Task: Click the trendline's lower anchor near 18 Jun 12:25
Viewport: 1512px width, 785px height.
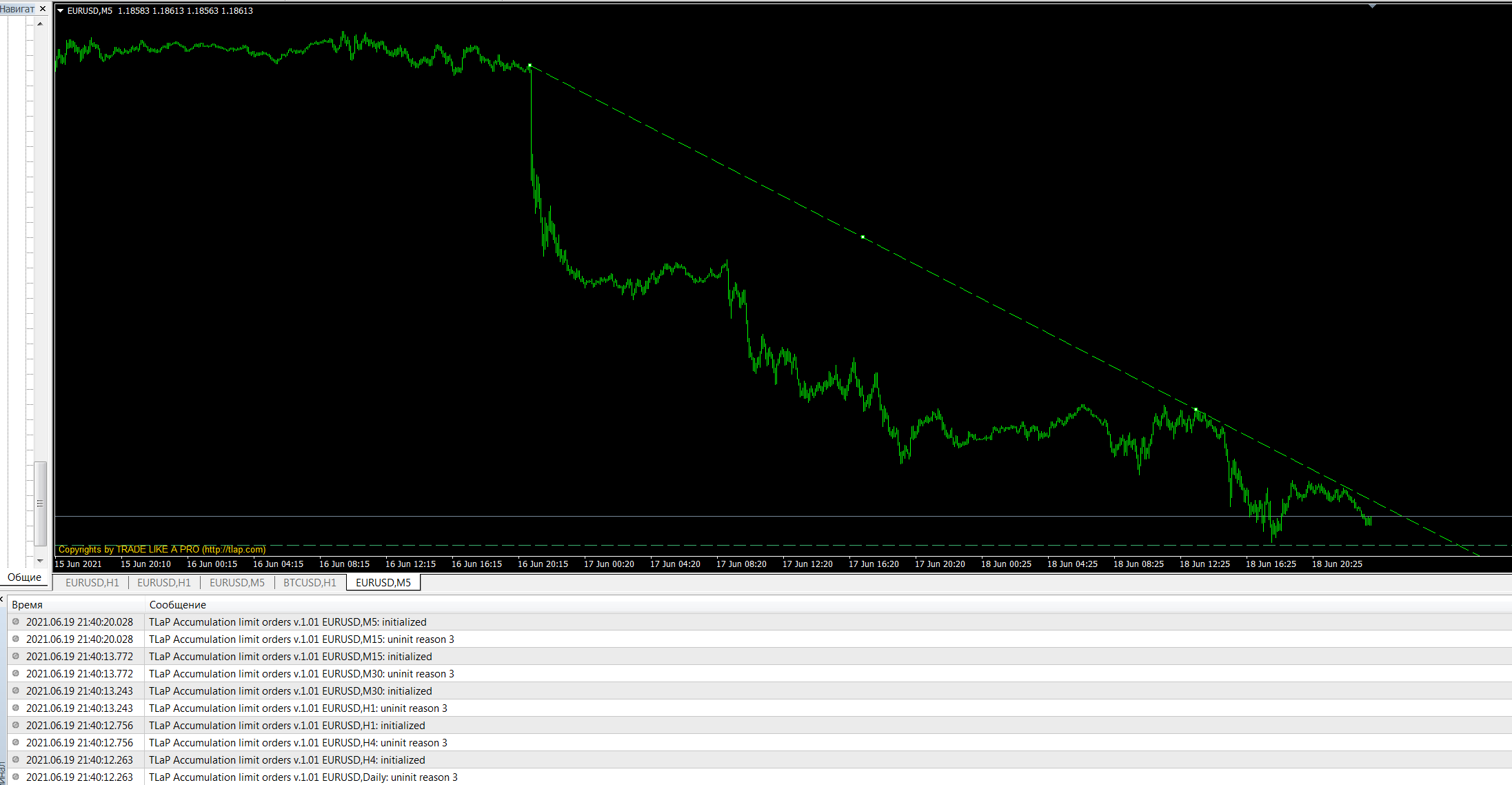Action: click(x=1196, y=409)
